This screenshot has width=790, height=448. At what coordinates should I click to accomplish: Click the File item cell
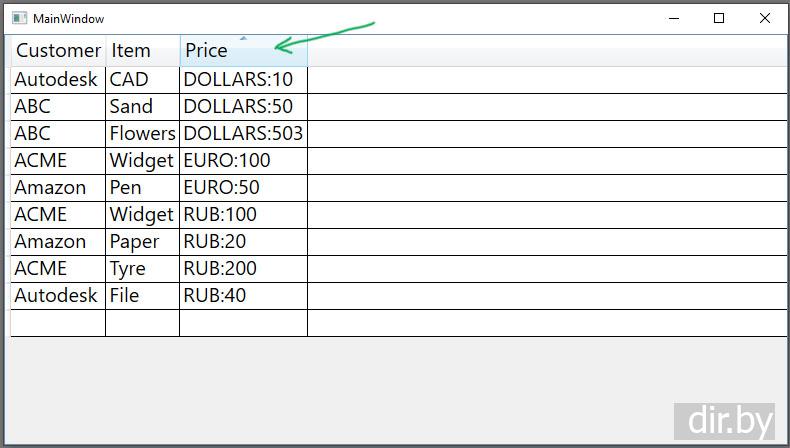(x=143, y=296)
